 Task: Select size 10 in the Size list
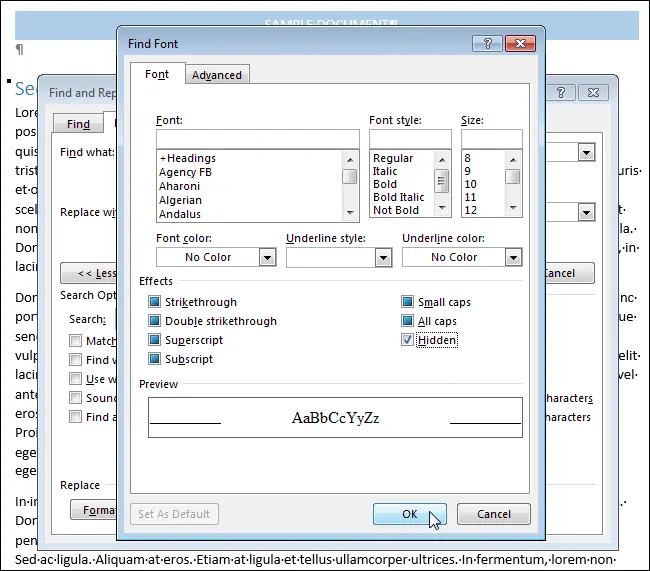click(471, 184)
